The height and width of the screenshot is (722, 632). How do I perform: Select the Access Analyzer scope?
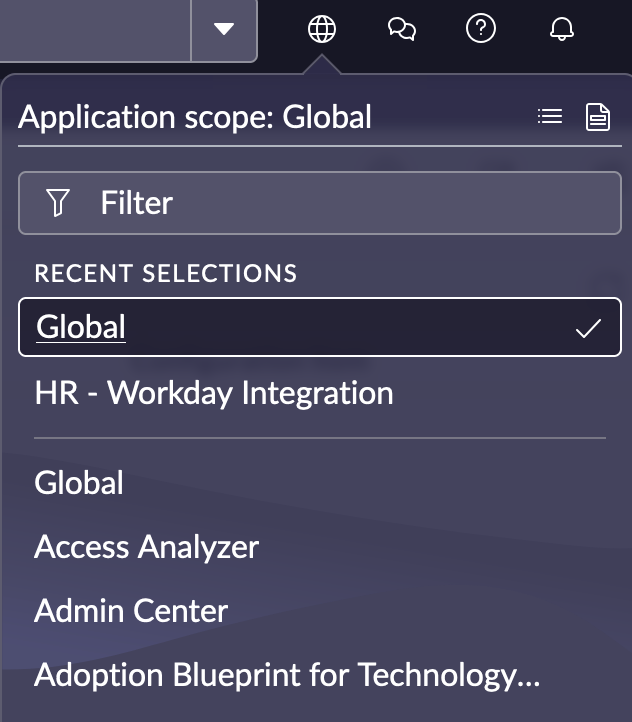(x=146, y=547)
